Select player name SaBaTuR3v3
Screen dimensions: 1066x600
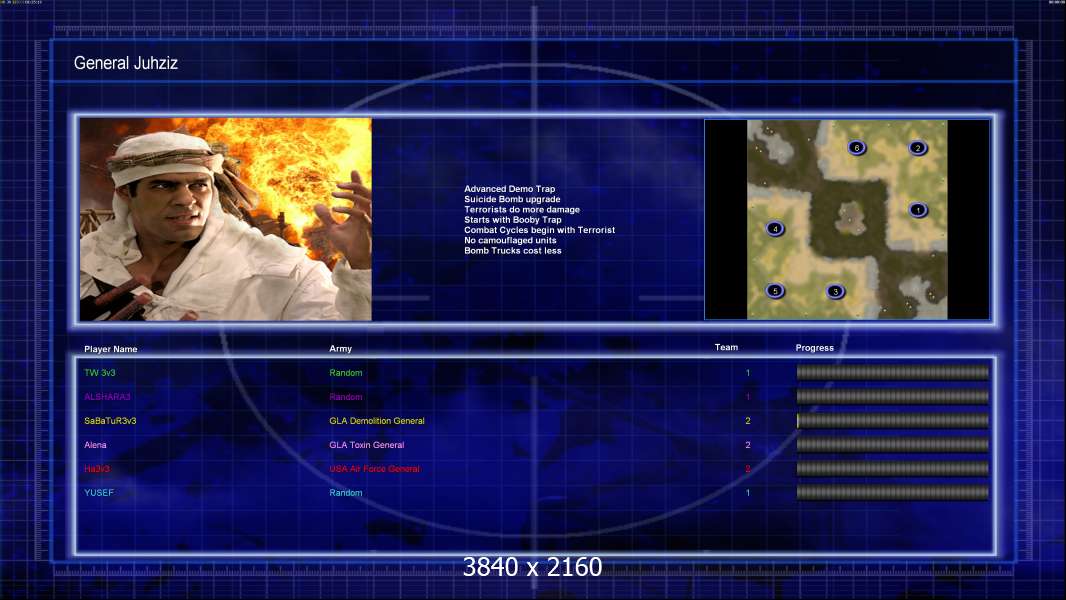click(x=110, y=421)
